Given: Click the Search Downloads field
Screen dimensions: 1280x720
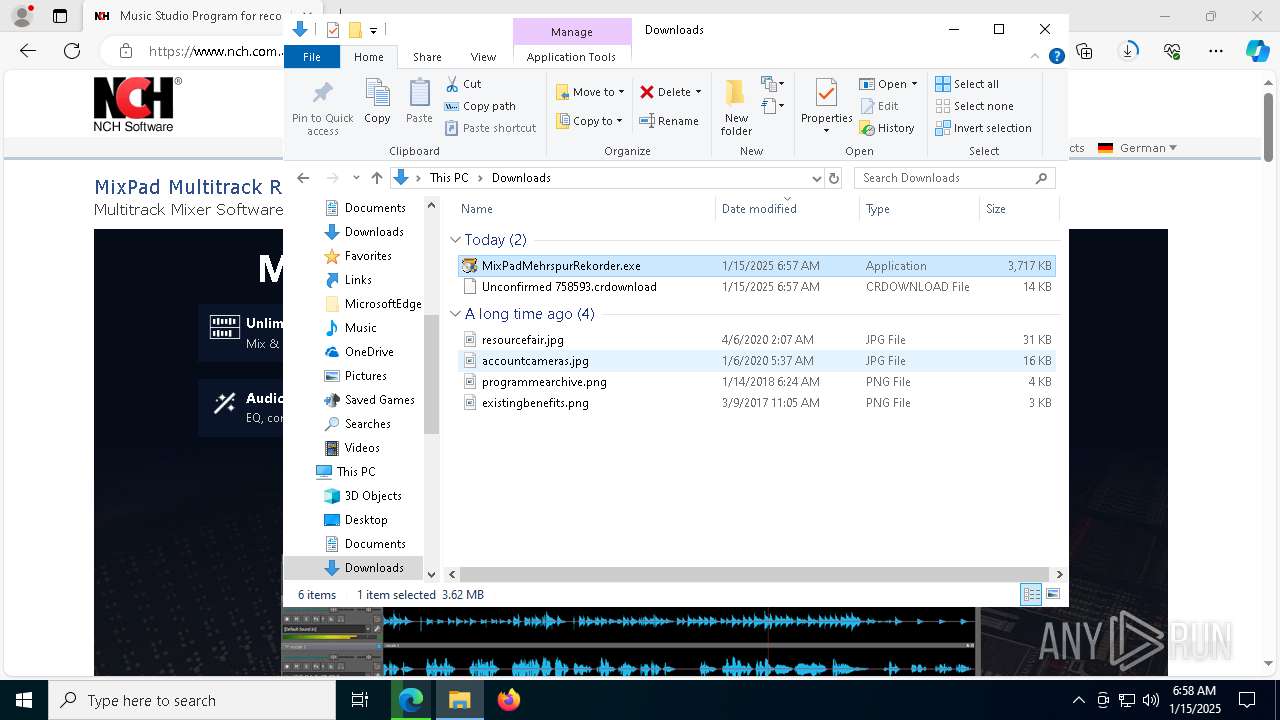Looking at the screenshot, I should (954, 178).
